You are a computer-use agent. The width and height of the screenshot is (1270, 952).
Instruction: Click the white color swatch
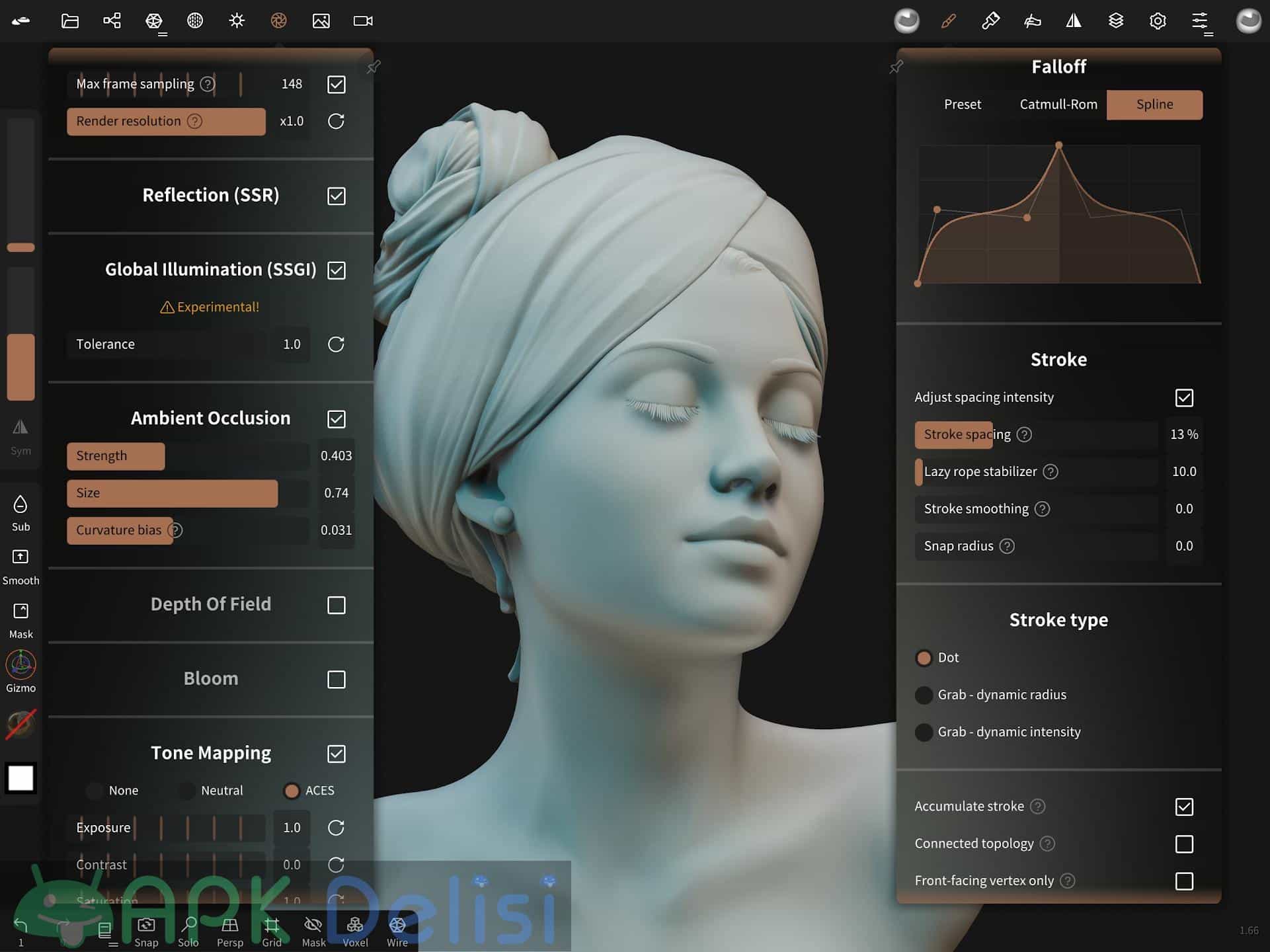coord(20,778)
